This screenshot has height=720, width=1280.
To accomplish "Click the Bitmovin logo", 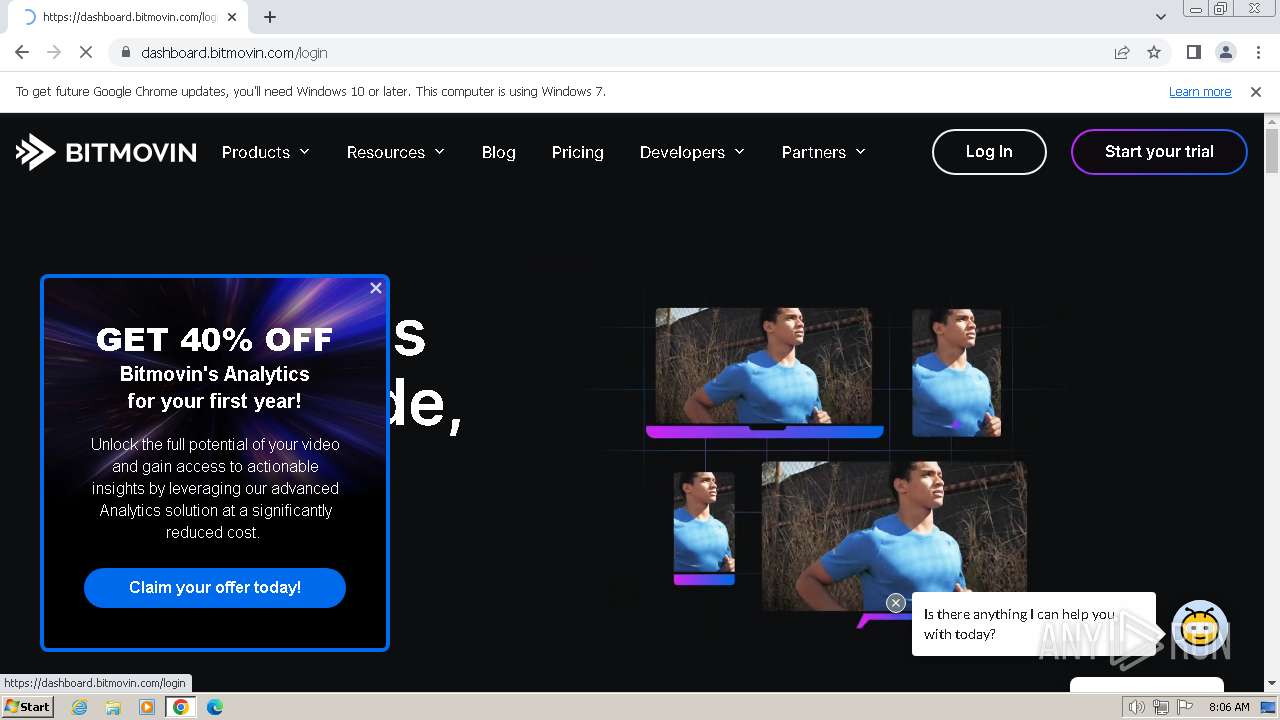I will (x=106, y=152).
